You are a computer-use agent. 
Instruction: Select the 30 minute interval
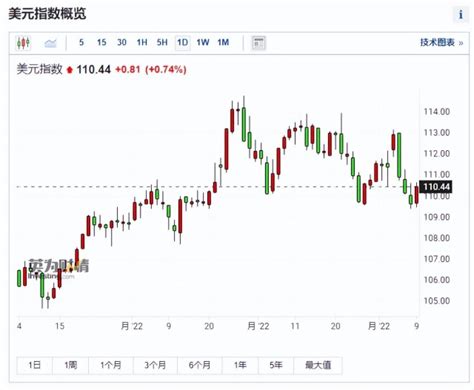pos(122,42)
